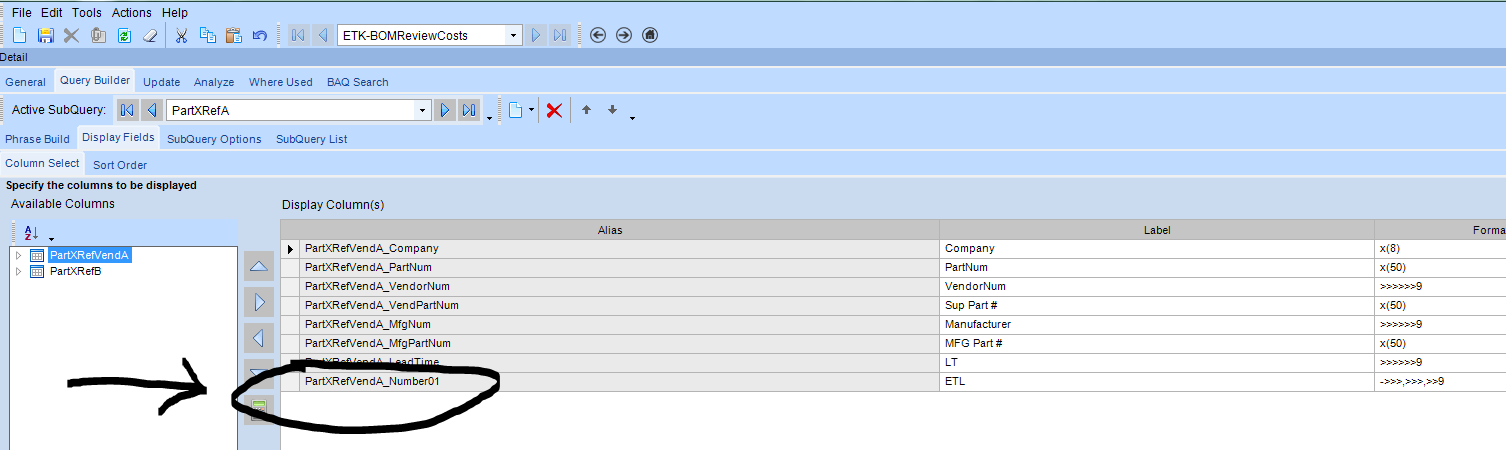The image size is (1506, 450).
Task: Click the circular Forward arrow icon
Action: click(624, 35)
